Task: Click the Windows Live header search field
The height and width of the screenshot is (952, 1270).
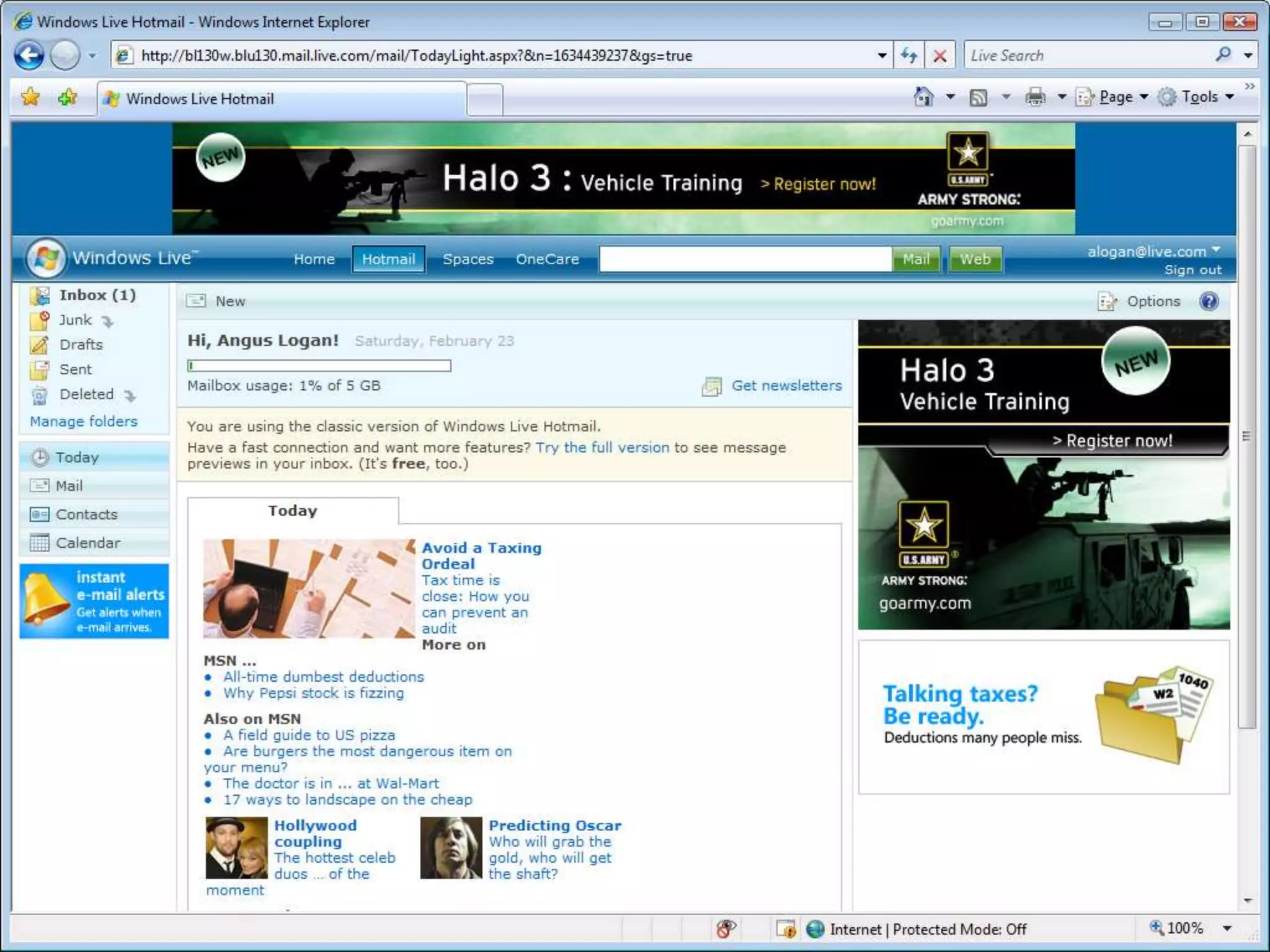Action: click(x=745, y=259)
